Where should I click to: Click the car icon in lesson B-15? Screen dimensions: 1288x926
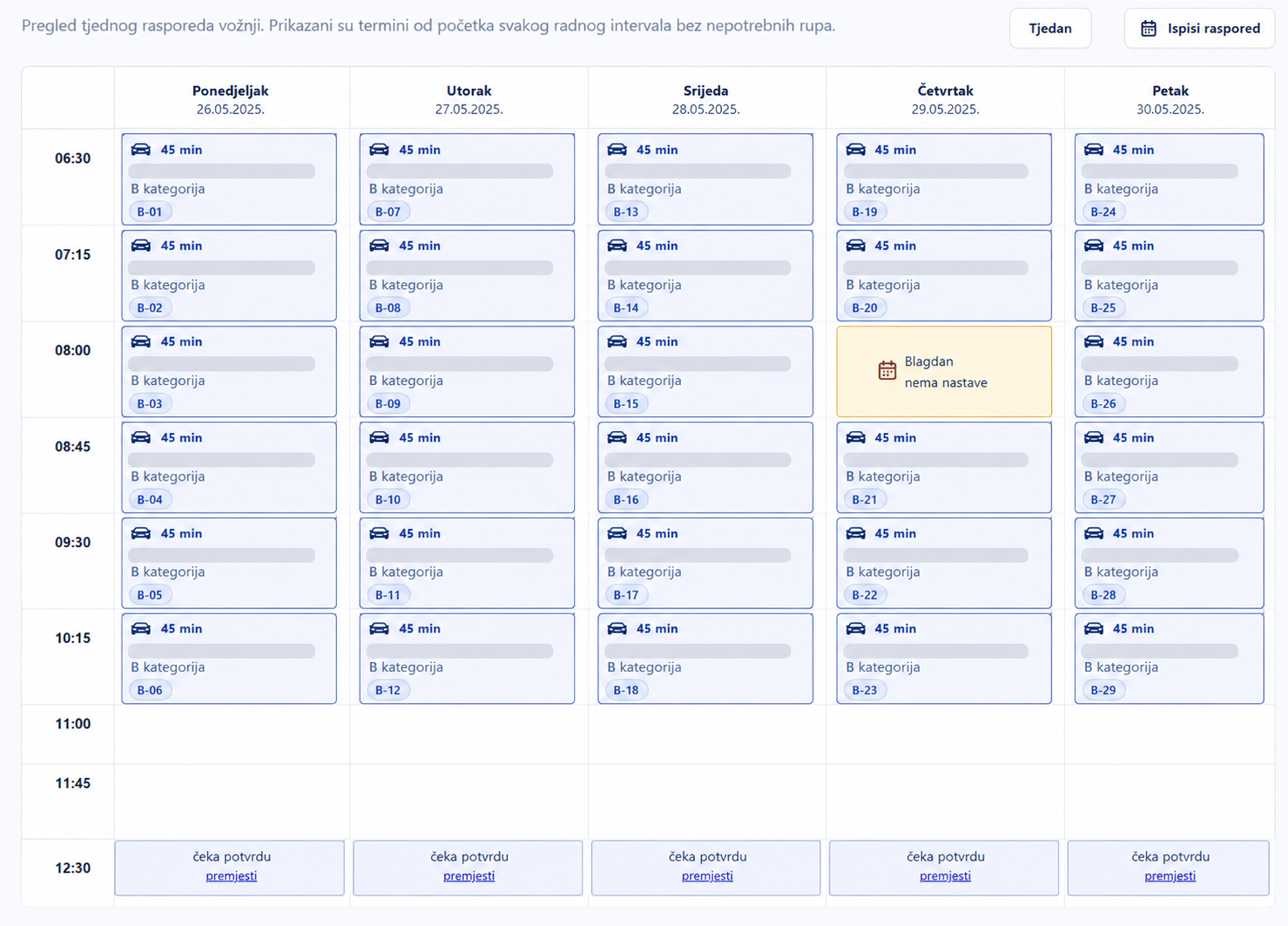pyautogui.click(x=617, y=341)
